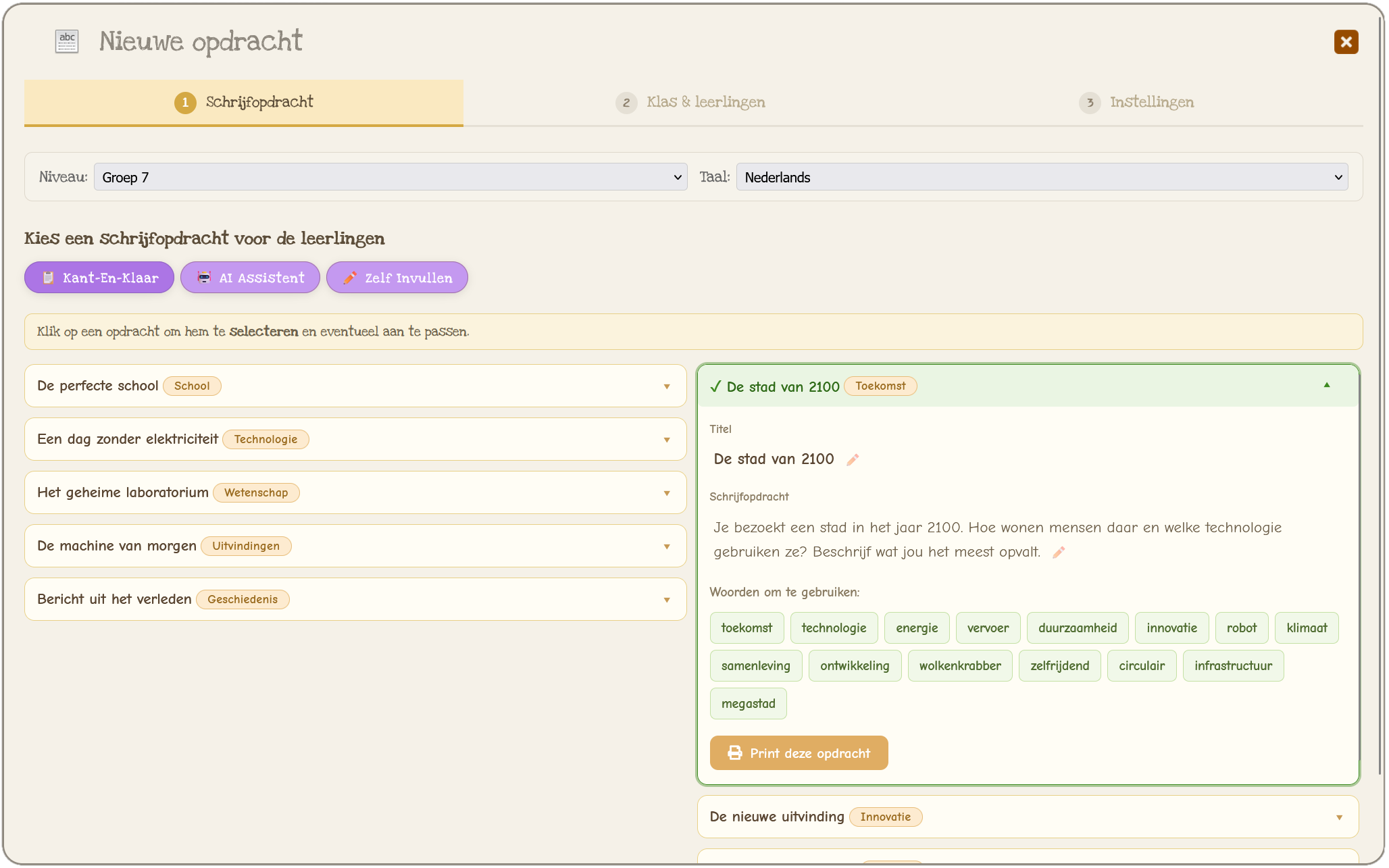Click the green checkmark on De stad van 2100
The image size is (1389, 868).
715,387
